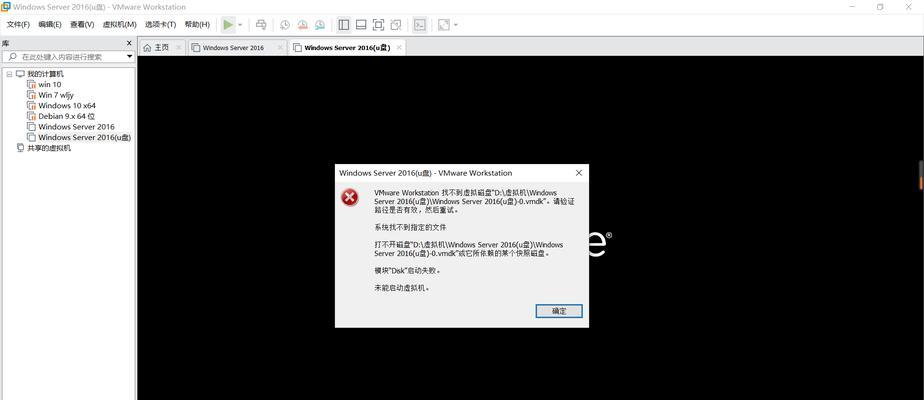This screenshot has height=400, width=924.
Task: Open the snapshot manager icon
Action: coord(320,25)
